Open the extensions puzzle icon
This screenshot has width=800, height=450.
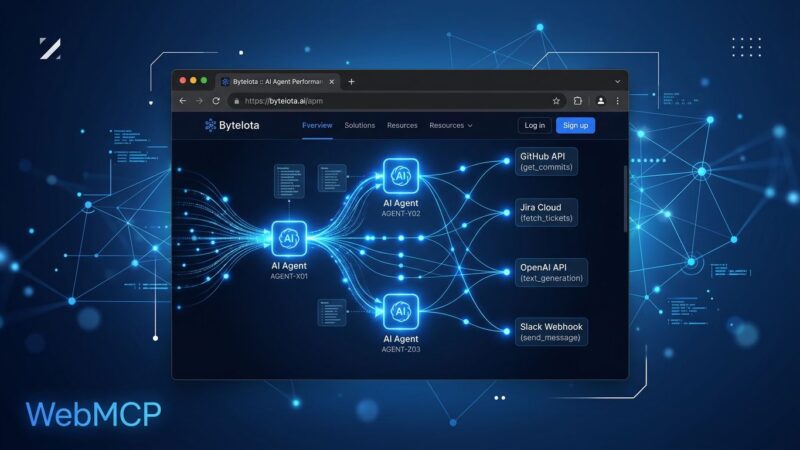click(x=578, y=101)
